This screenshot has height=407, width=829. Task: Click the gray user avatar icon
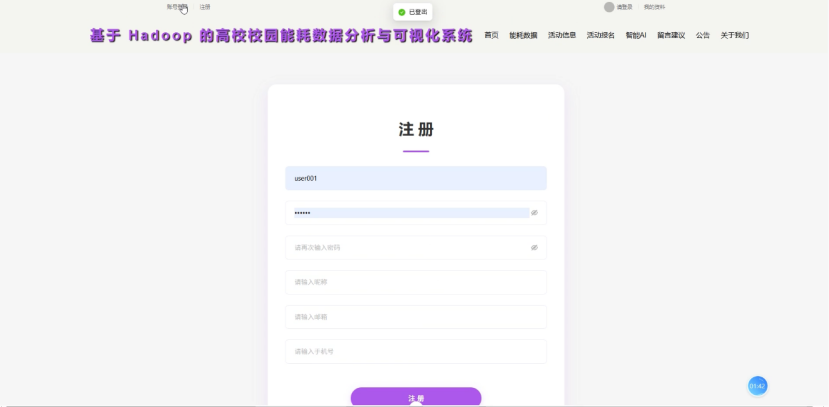click(609, 7)
